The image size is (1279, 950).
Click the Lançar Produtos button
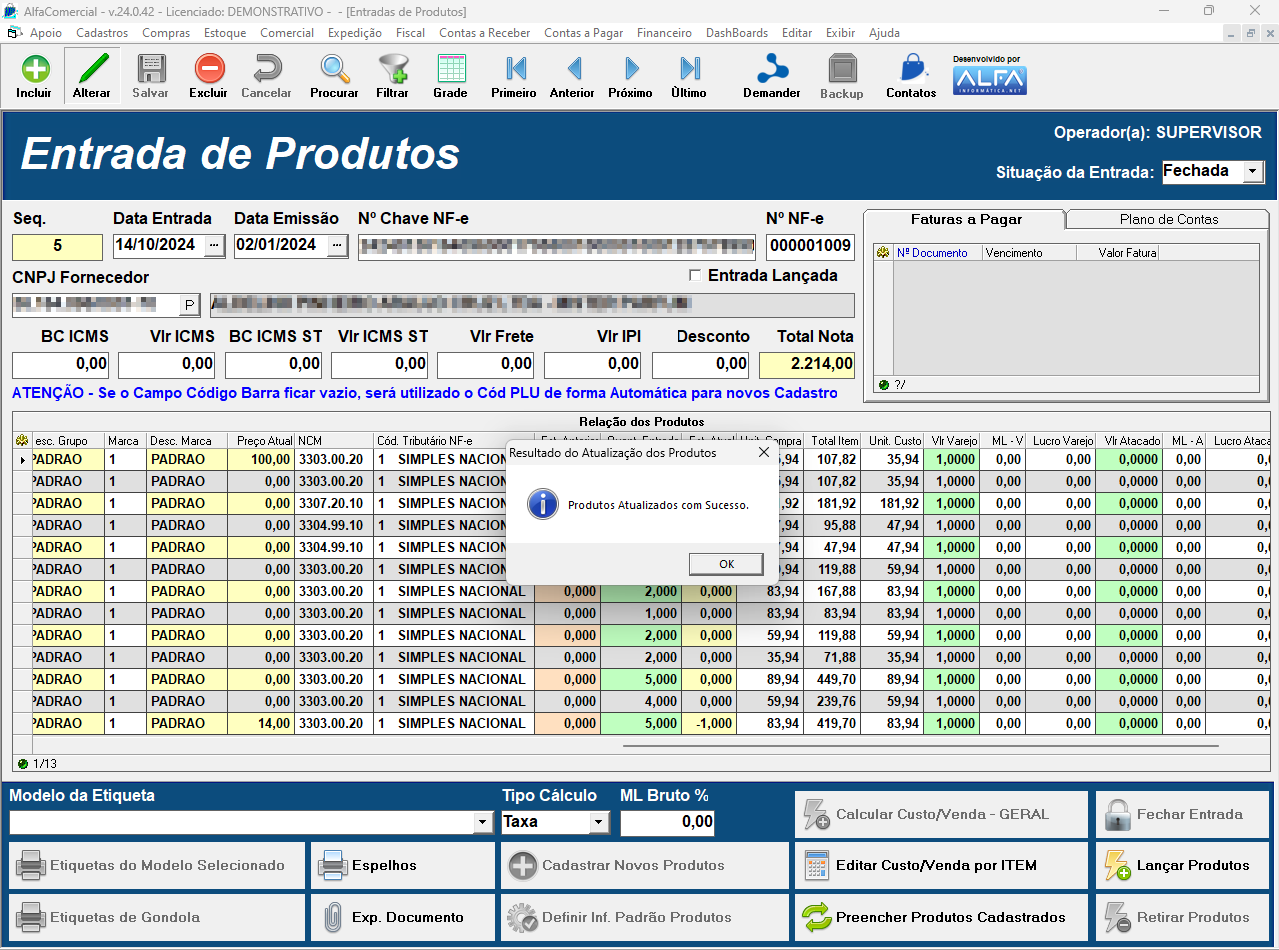click(1181, 866)
